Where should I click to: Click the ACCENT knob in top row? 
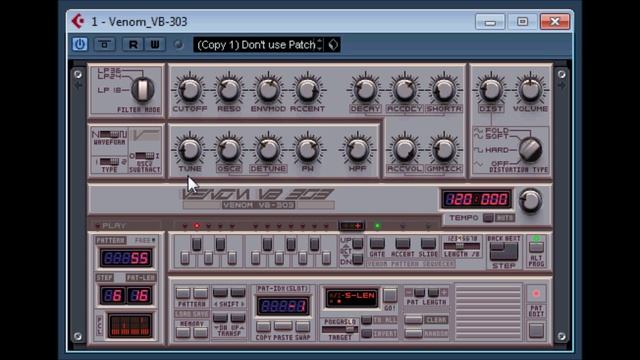tap(307, 90)
